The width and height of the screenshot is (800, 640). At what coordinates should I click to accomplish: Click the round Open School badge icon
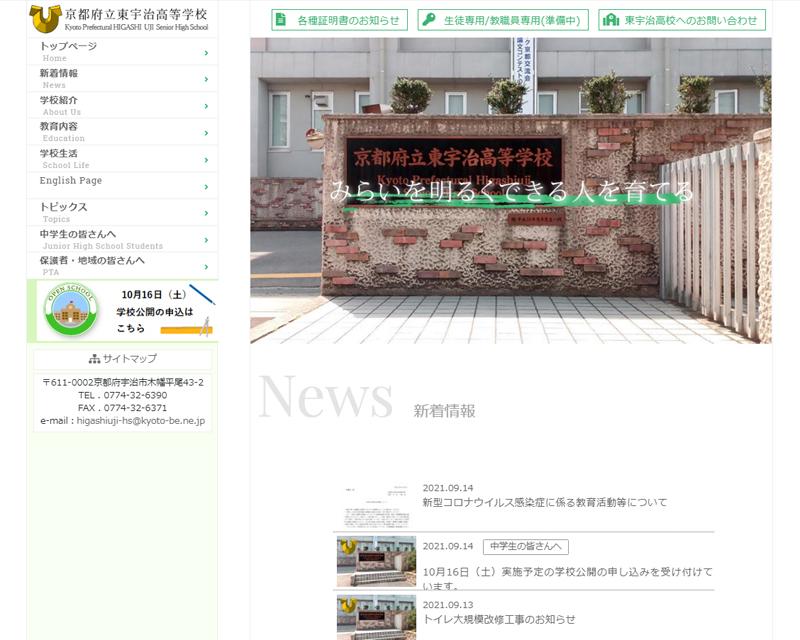[x=71, y=312]
